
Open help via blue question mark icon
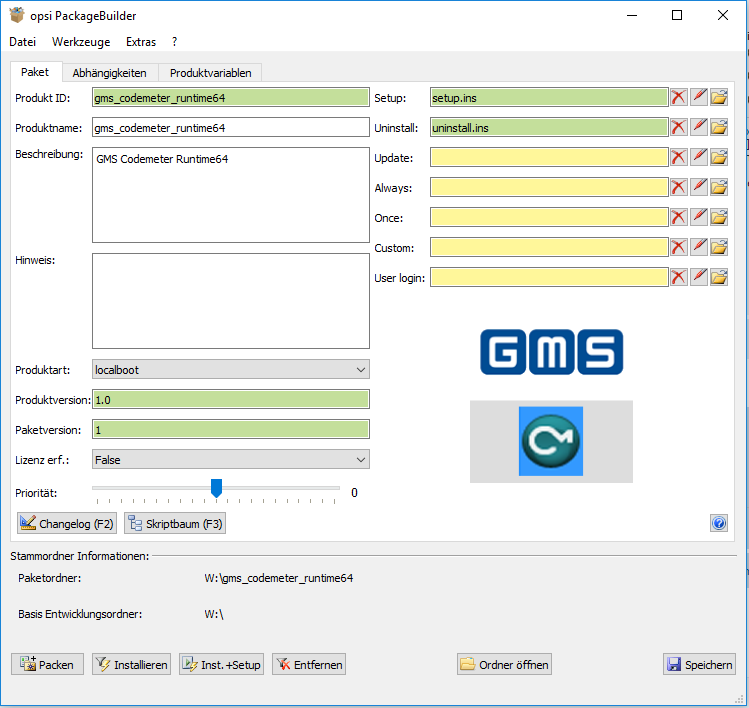tap(718, 523)
